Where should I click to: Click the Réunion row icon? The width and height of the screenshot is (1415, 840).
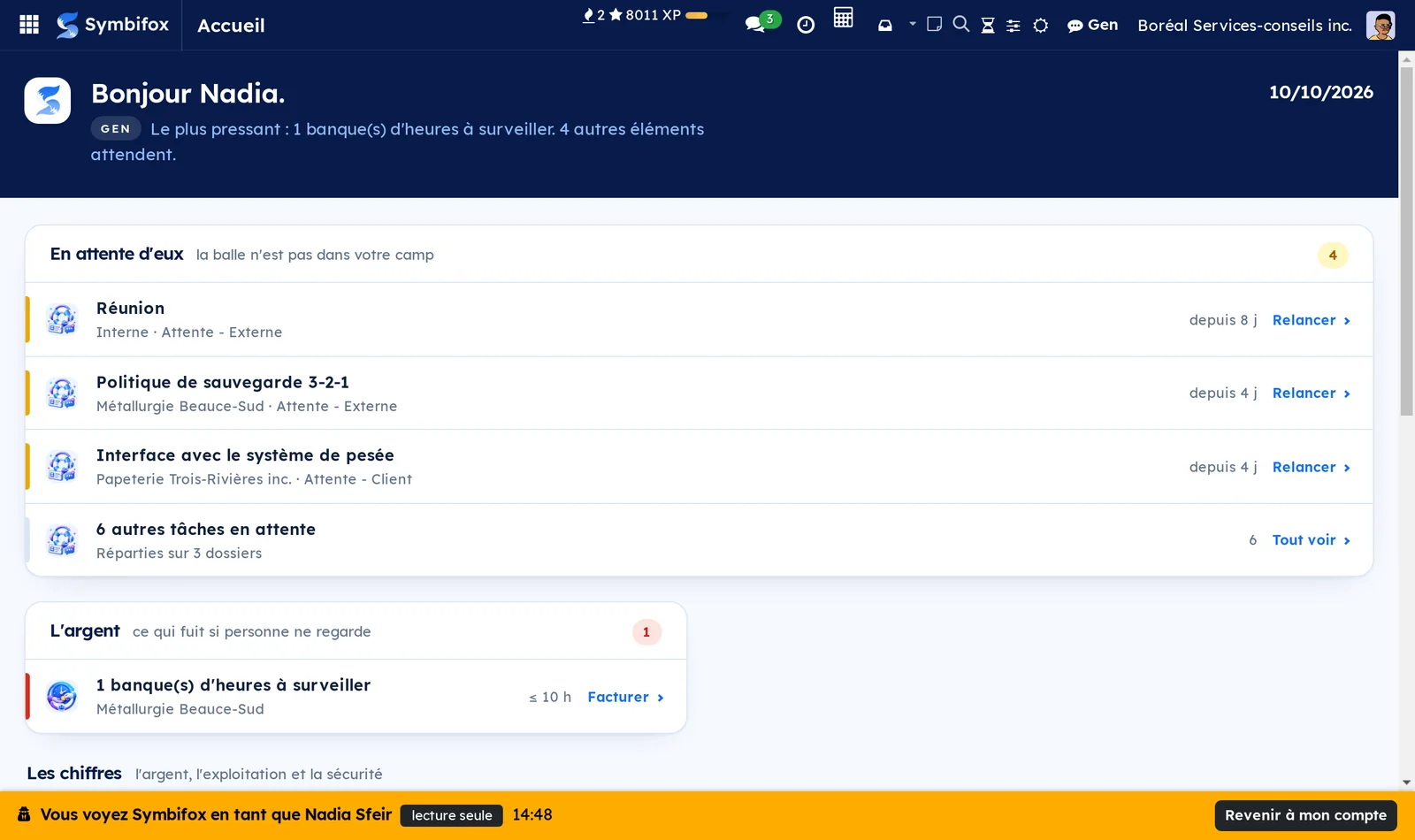[62, 319]
